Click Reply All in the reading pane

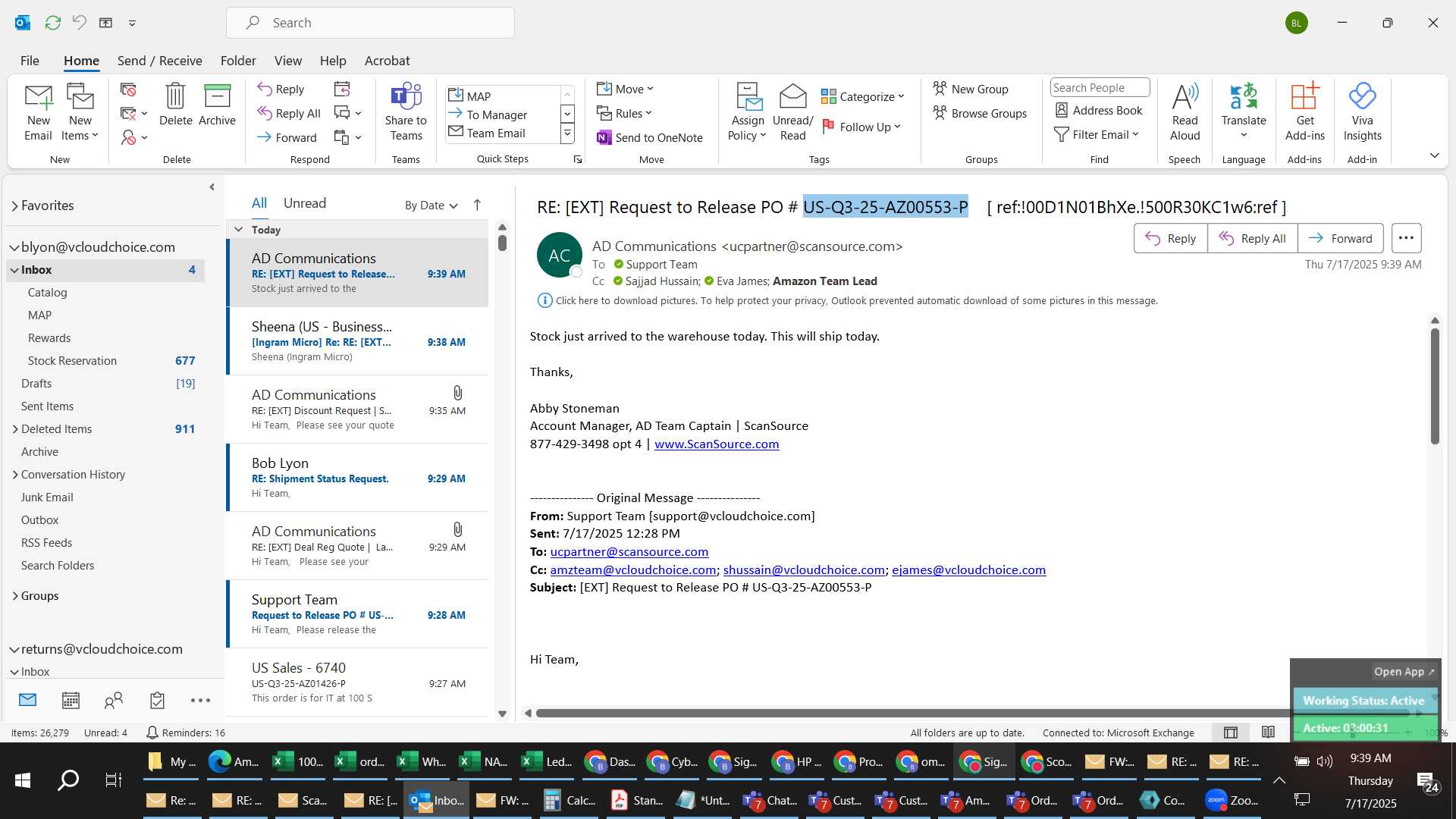pos(1252,238)
